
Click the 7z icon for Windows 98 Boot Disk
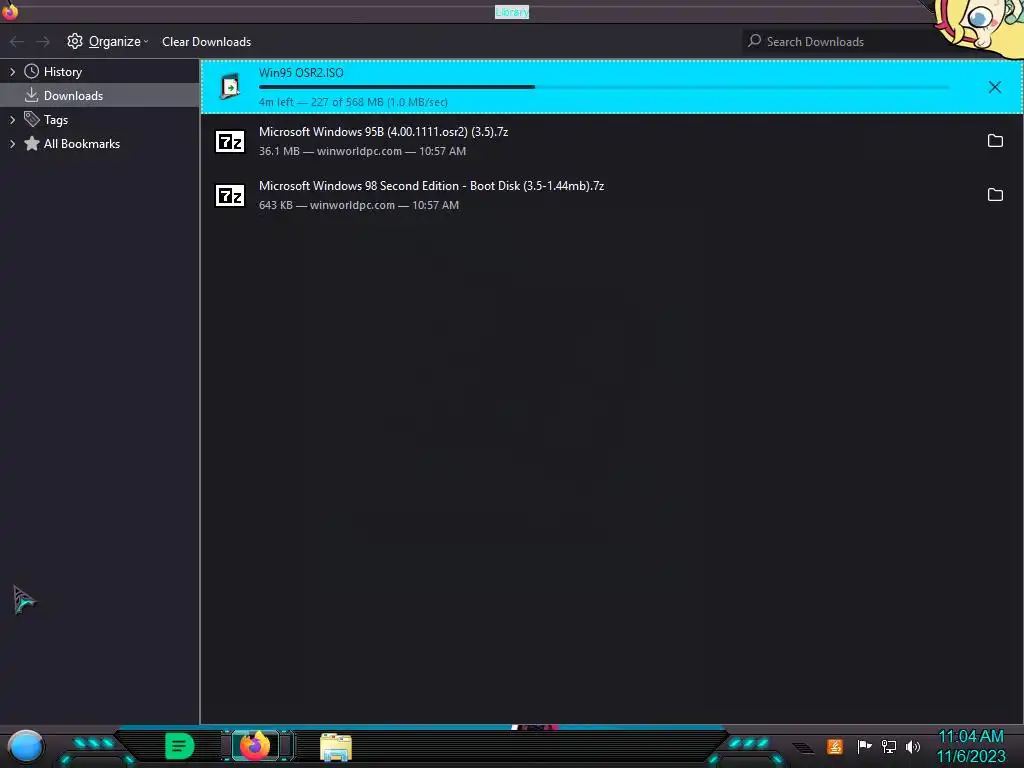tap(230, 195)
